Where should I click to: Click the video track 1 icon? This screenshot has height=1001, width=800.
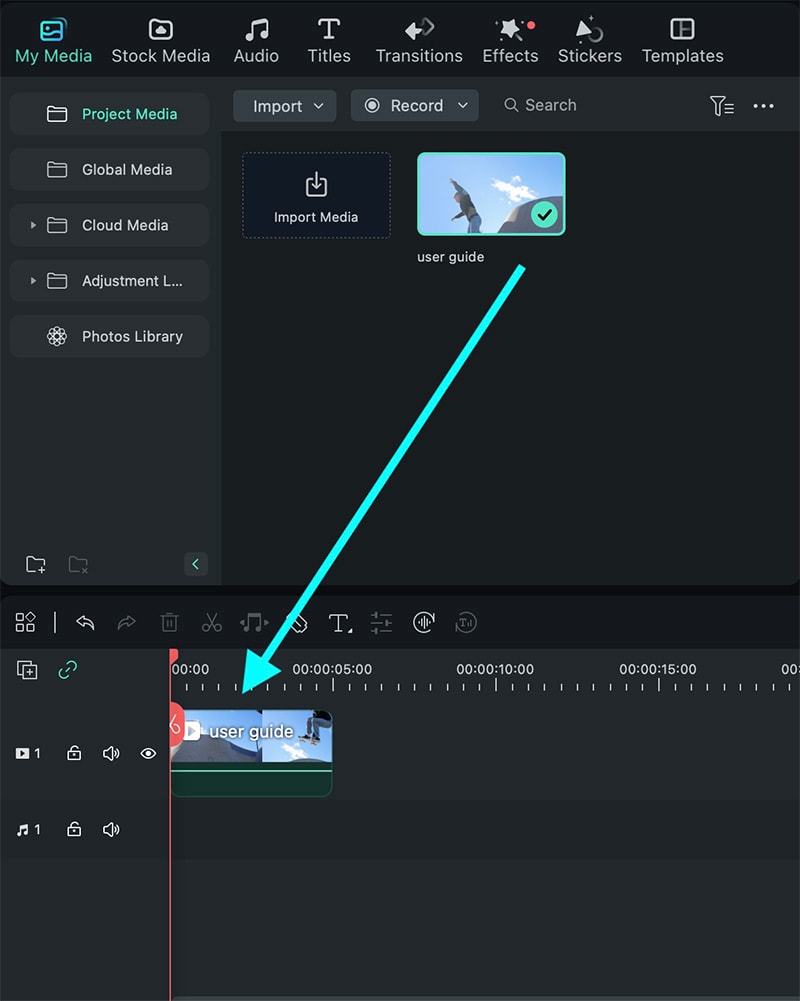[22, 753]
